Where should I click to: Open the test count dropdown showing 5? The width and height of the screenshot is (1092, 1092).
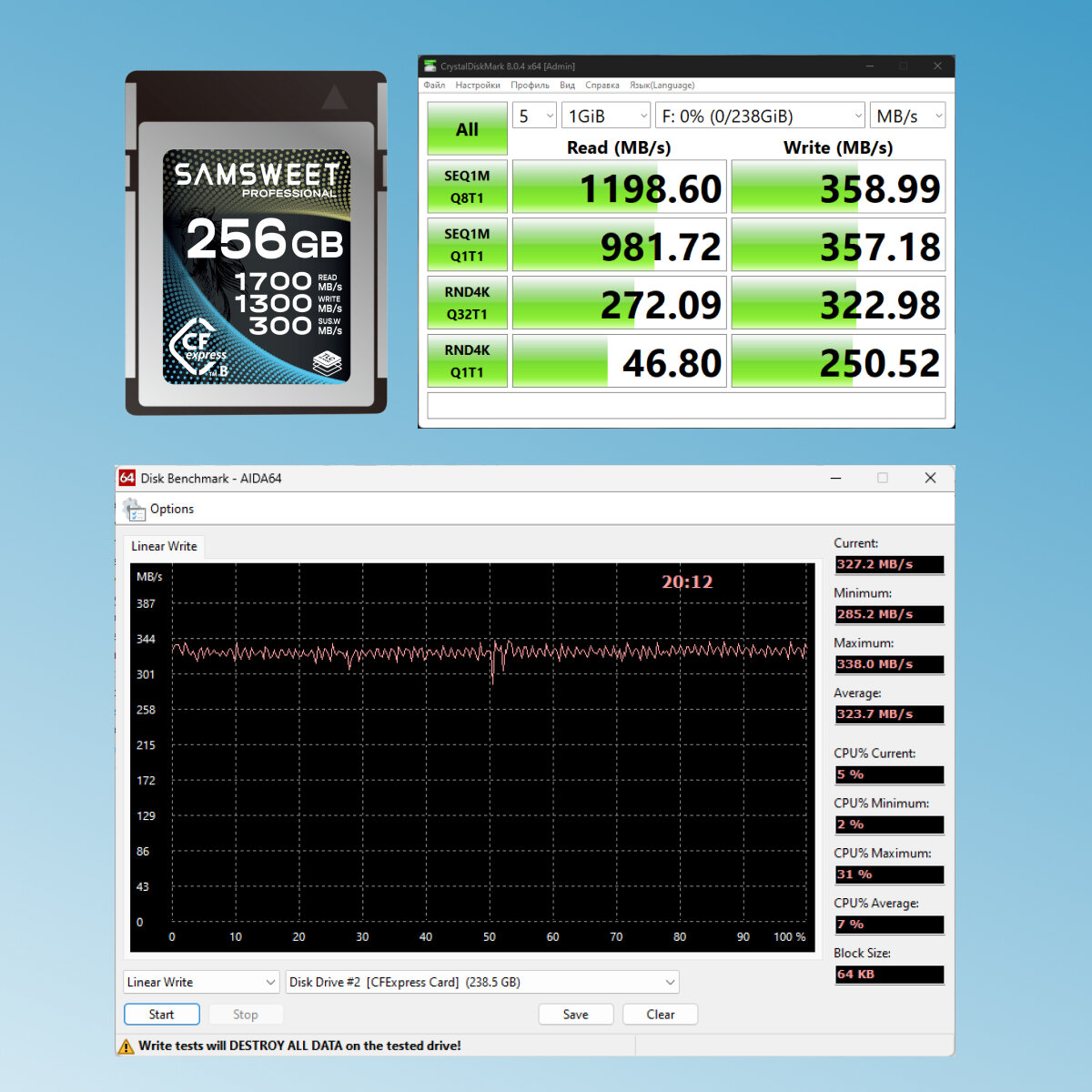pyautogui.click(x=534, y=116)
